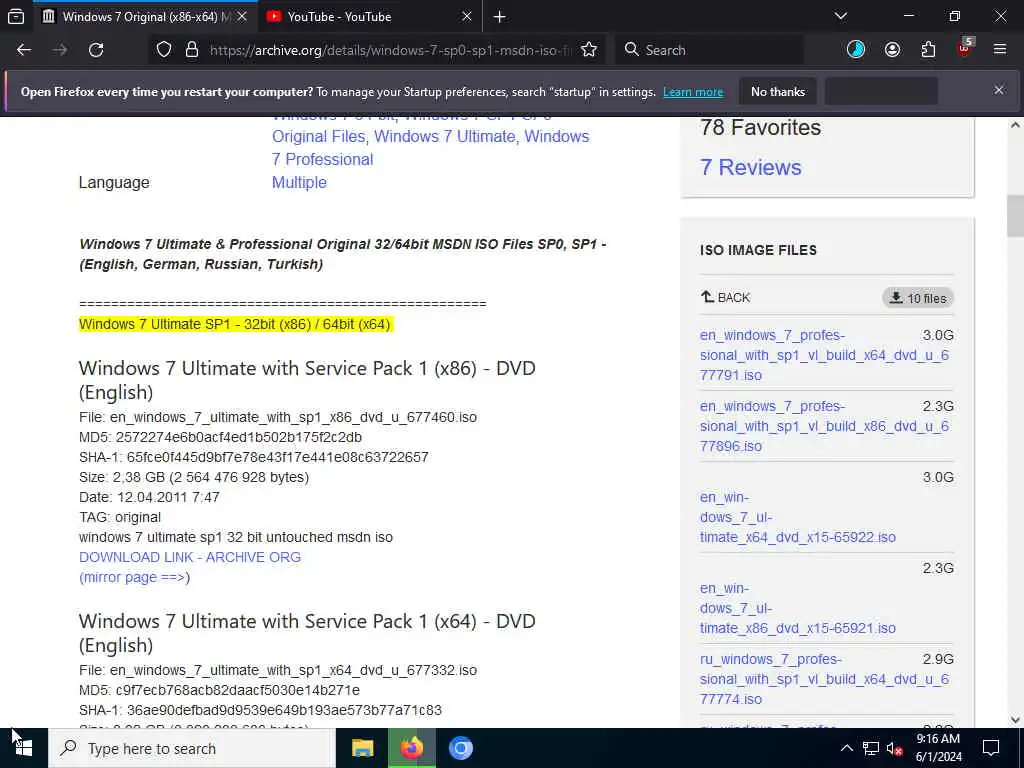The image size is (1024, 768).
Task: Close the YouTube tab
Action: [x=466, y=16]
